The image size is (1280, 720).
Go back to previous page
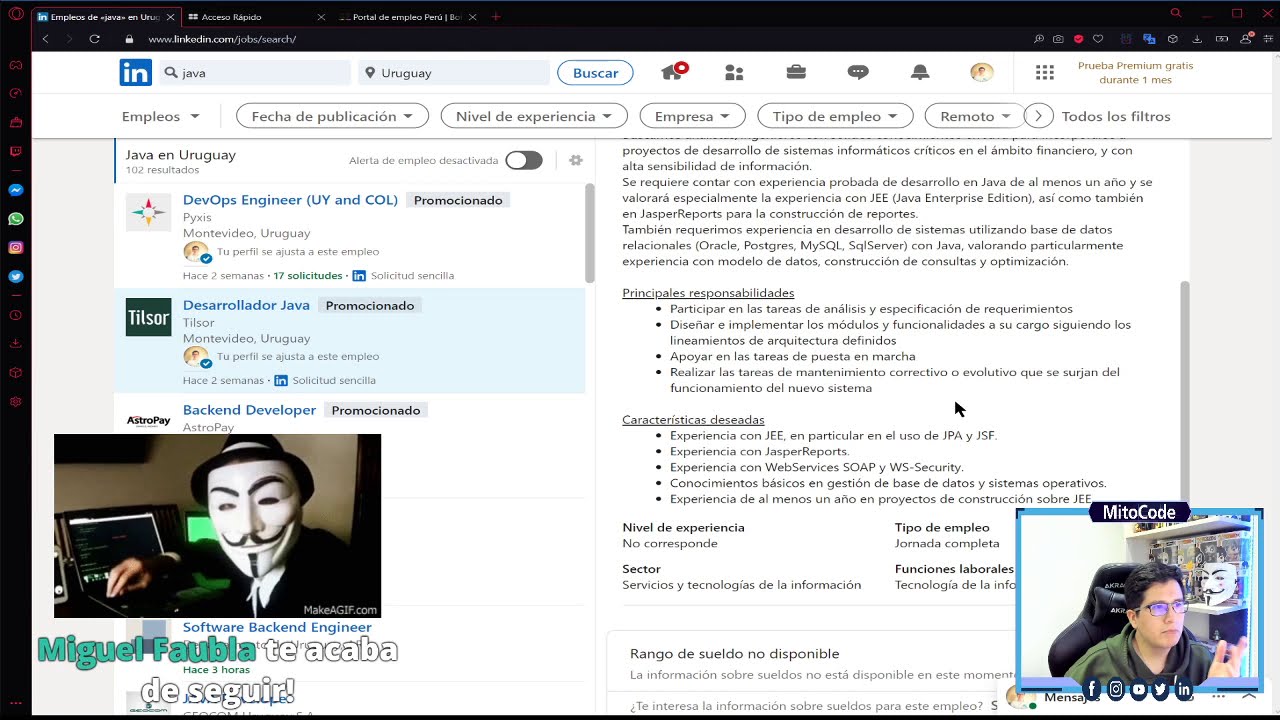click(45, 39)
